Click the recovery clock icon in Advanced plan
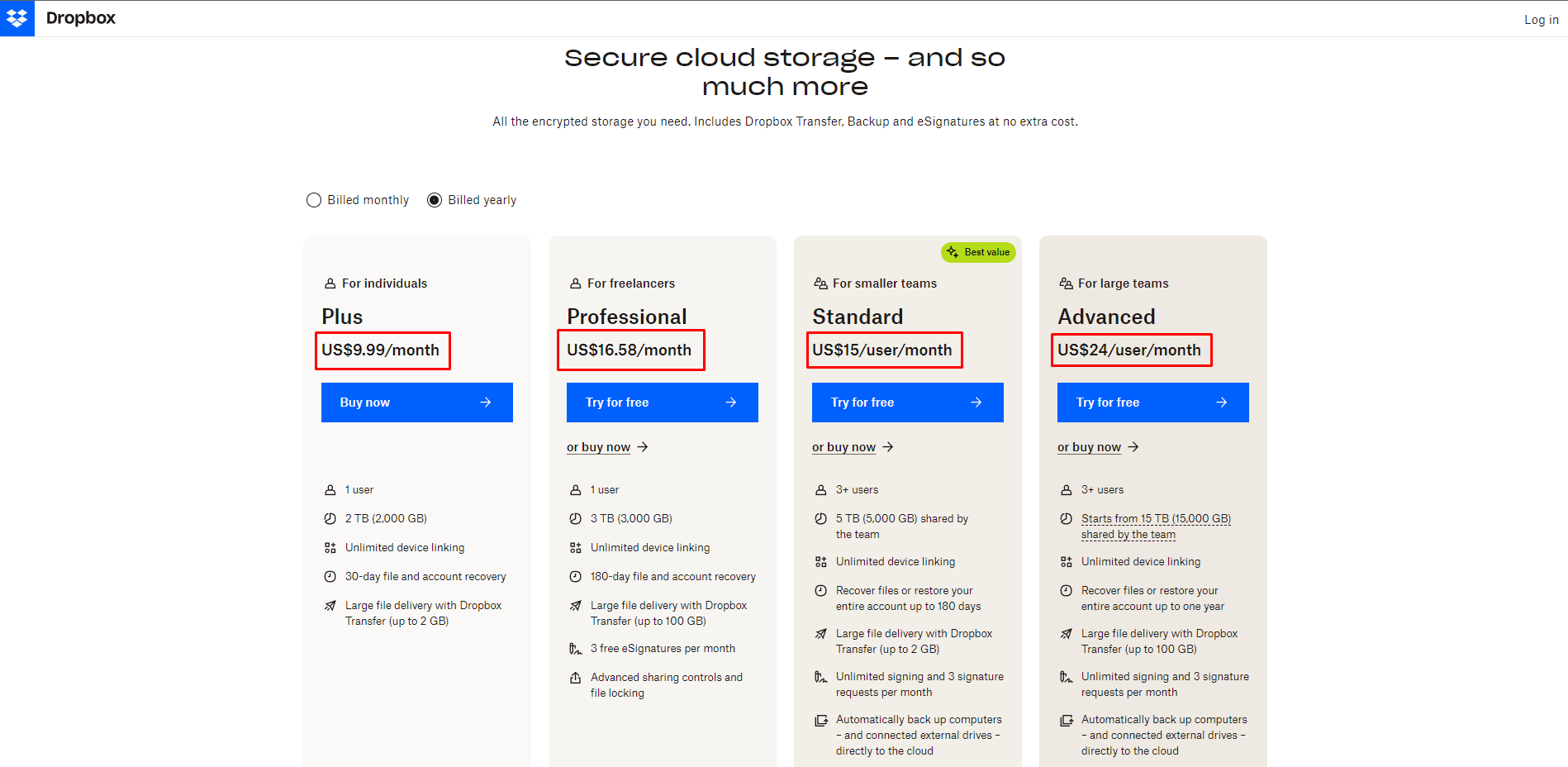This screenshot has width=1568, height=767. 1066,591
